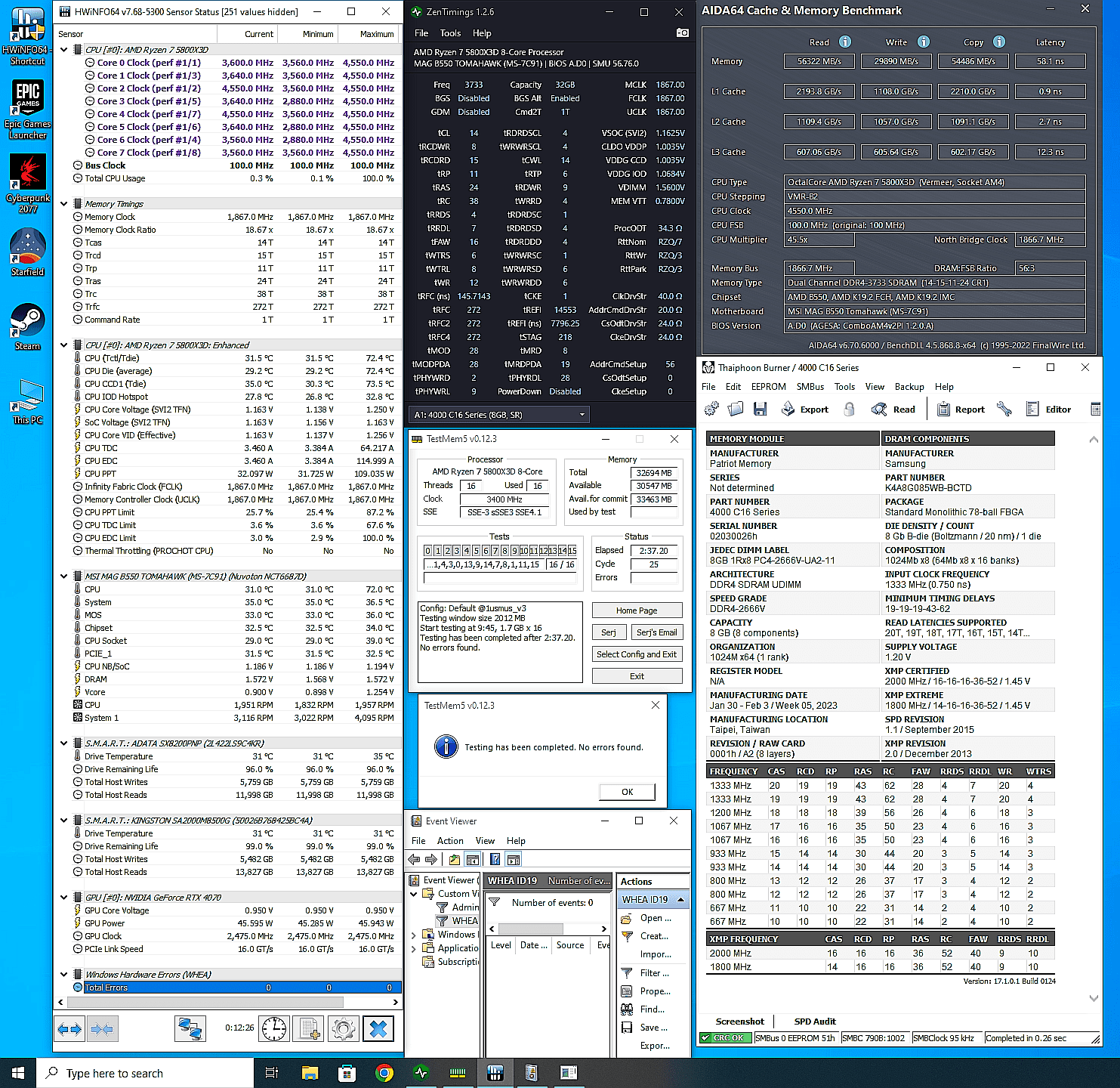Open ZenTimings Tools menu

[x=451, y=33]
